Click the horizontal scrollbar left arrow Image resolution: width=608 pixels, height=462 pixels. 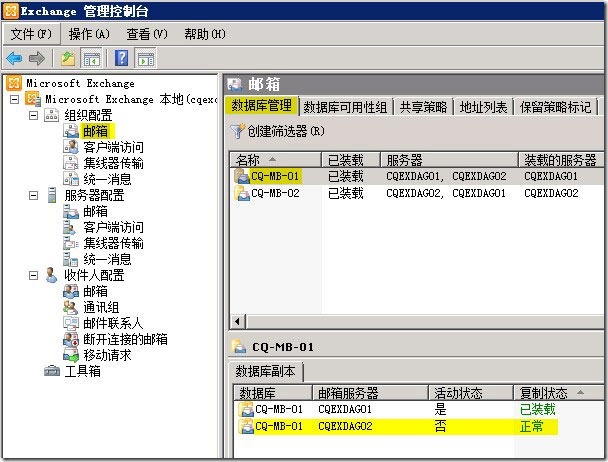pos(238,322)
